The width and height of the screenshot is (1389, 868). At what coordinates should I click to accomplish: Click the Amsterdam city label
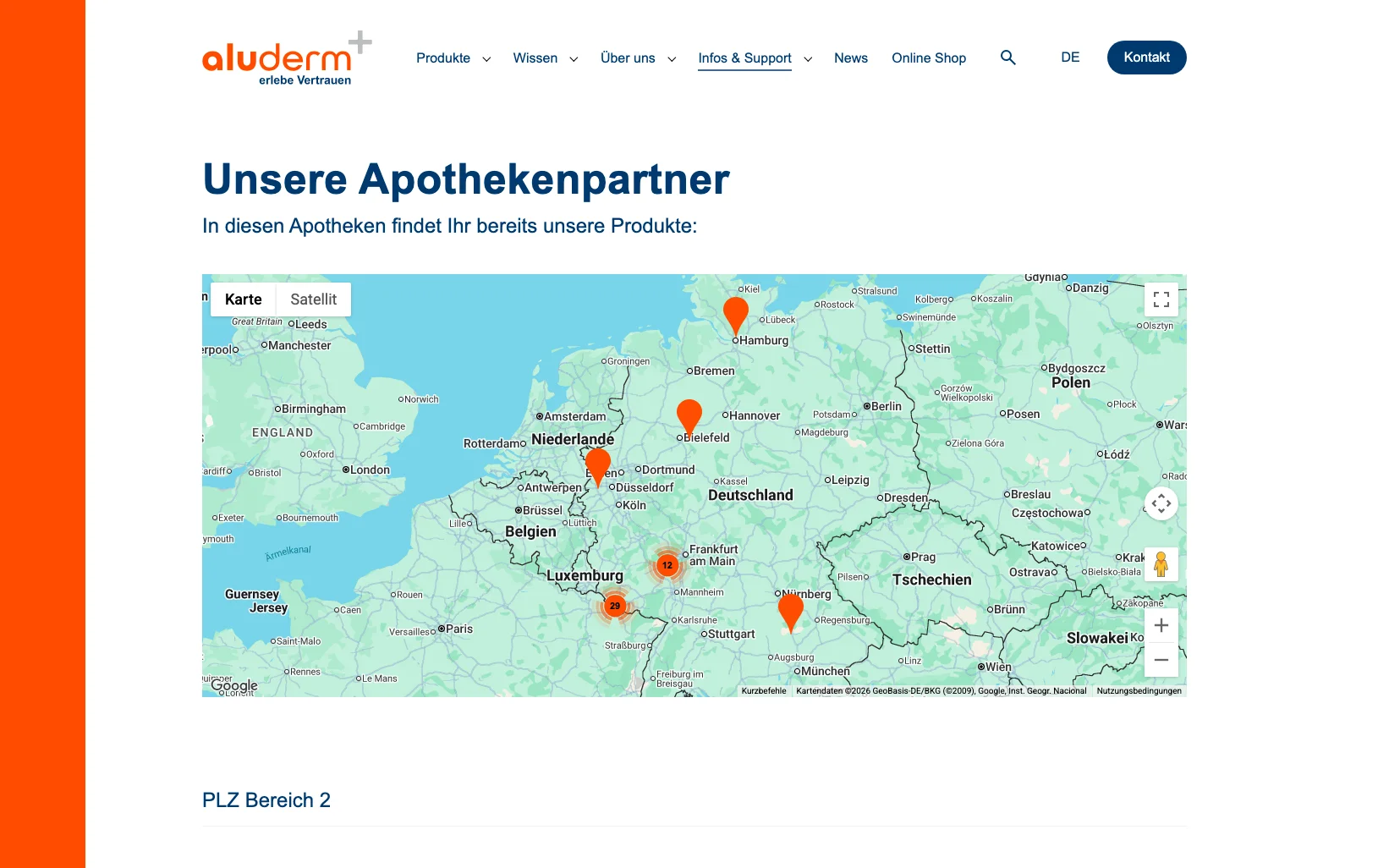click(574, 416)
